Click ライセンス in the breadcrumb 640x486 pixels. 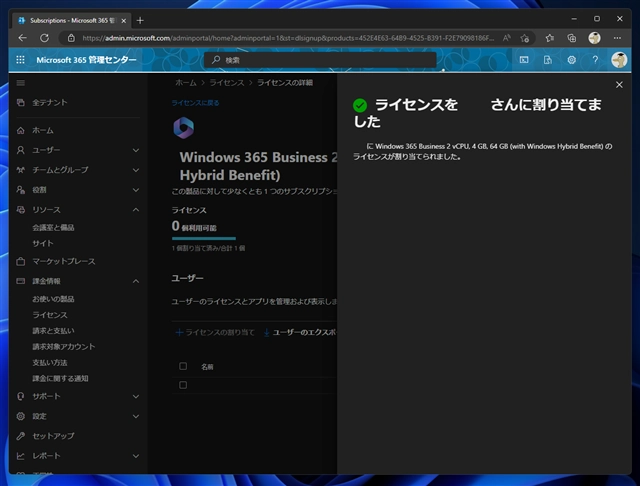(x=227, y=83)
